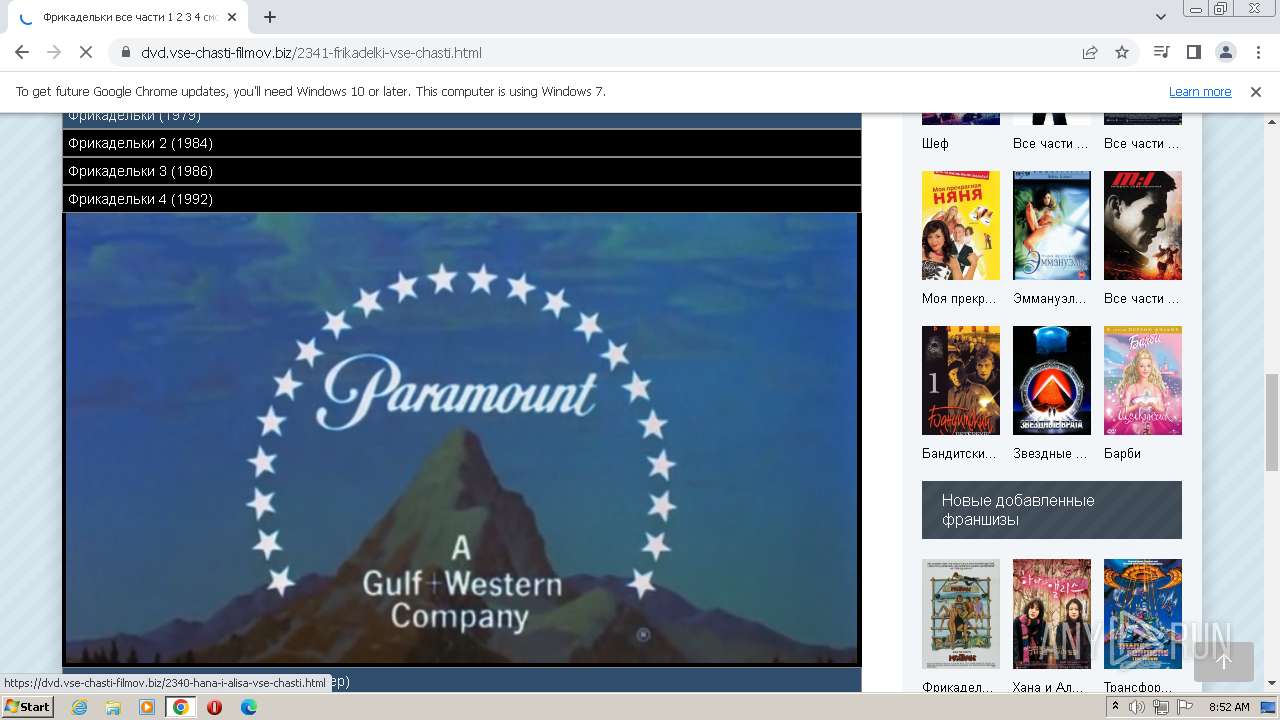The width and height of the screenshot is (1280, 720).
Task: Select Фрикадельки 3 (1986) playlist entry
Action: pos(461,171)
